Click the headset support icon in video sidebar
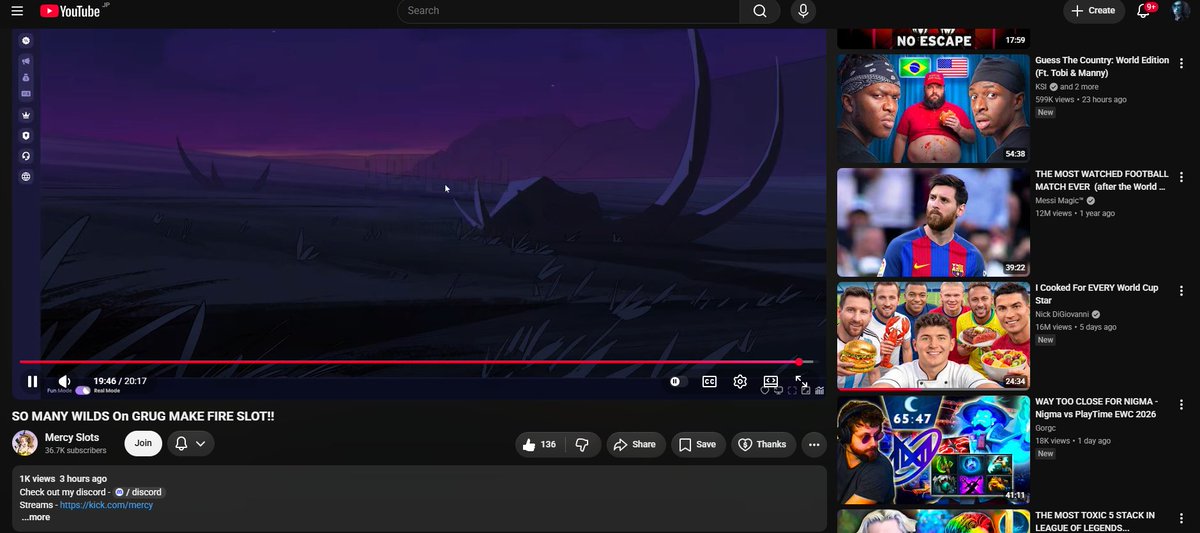The width and height of the screenshot is (1200, 533). [x=26, y=156]
